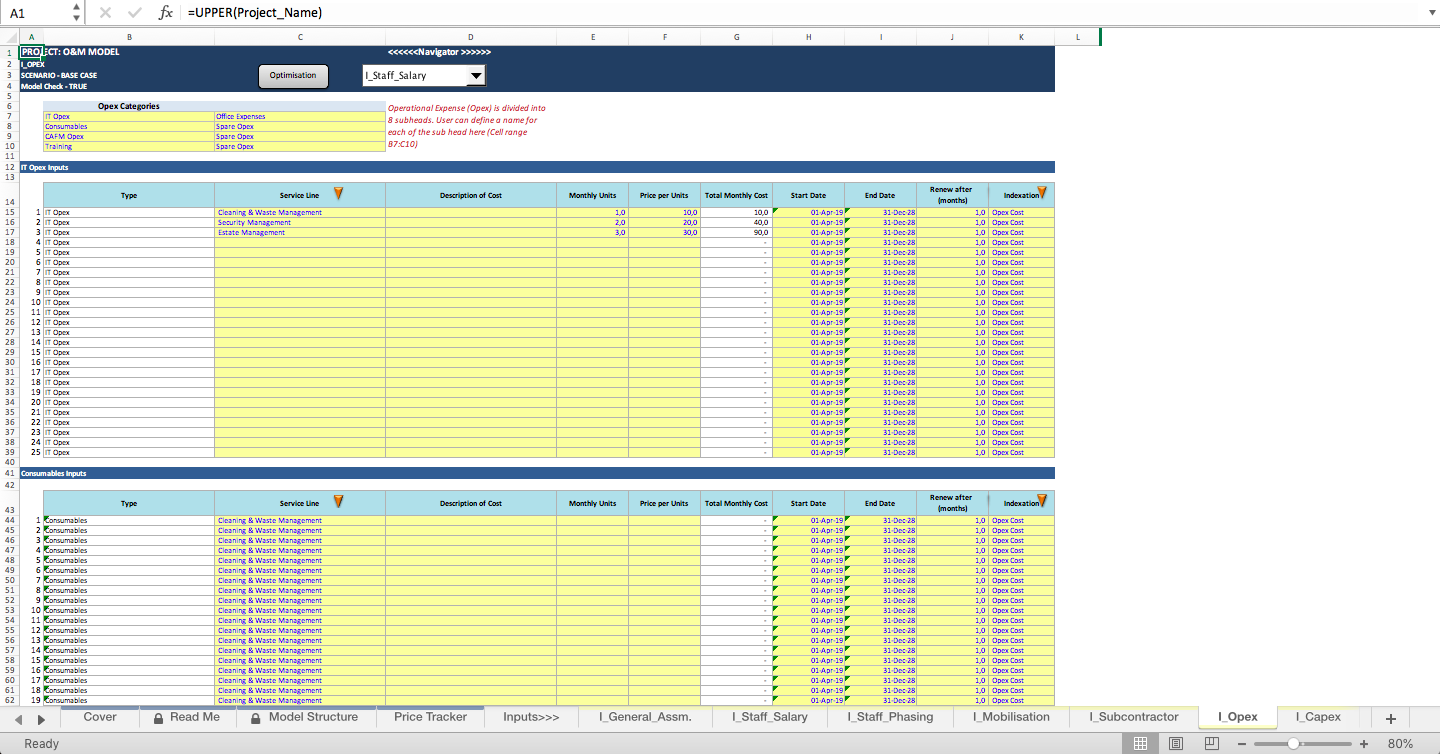Open the Service Line filter funnel dropdown
Viewport: 1440px width, 754px height.
pyautogui.click(x=338, y=194)
